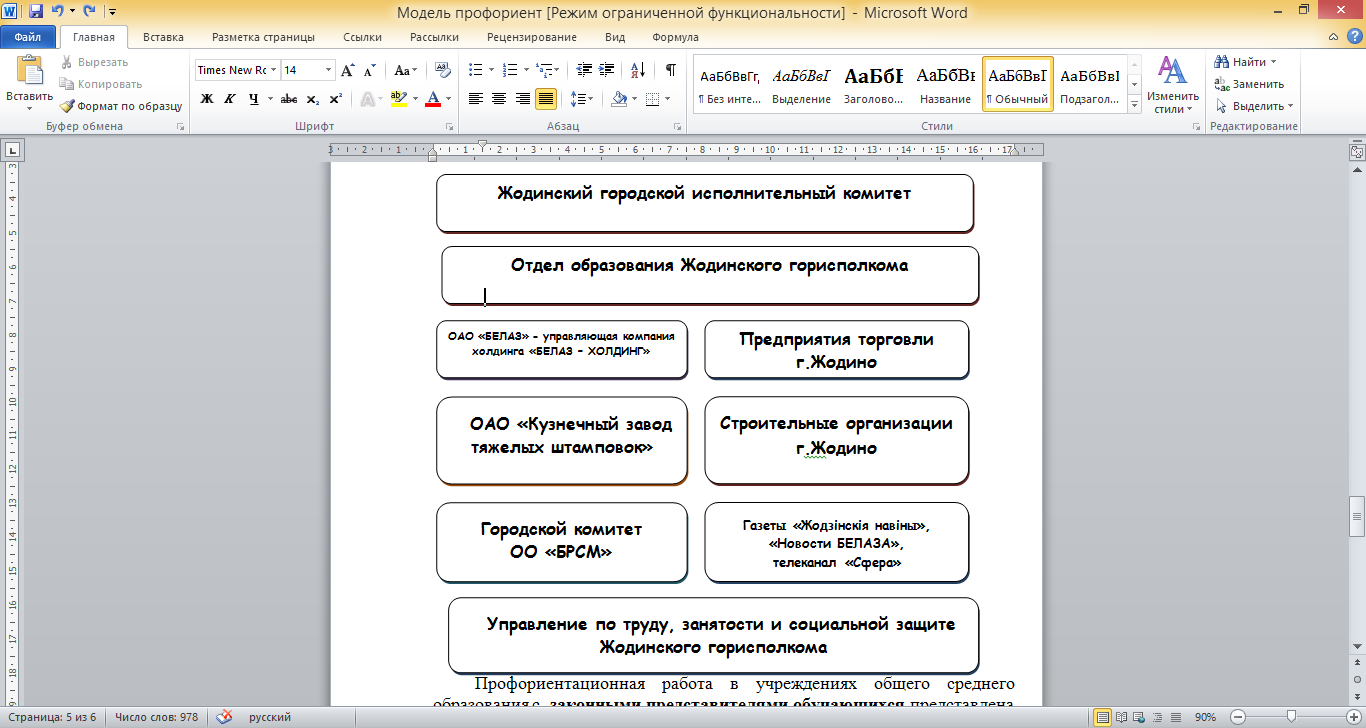Enable justified text alignment

coord(546,99)
